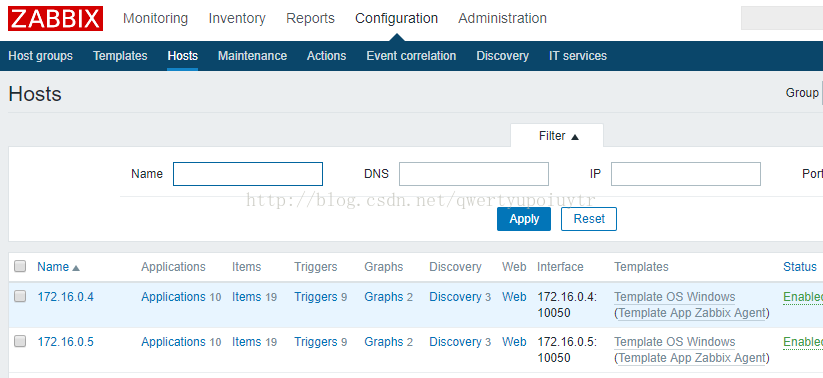
Task: Open Web scenarios for 172.16.0.4
Action: (x=514, y=297)
